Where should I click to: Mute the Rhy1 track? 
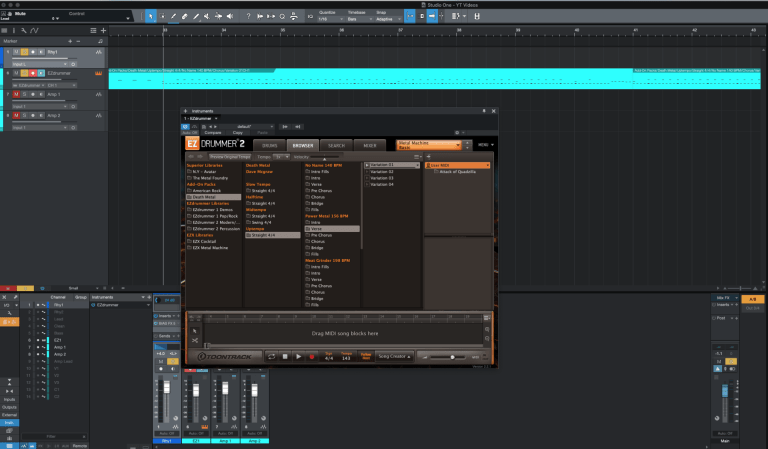coord(16,52)
